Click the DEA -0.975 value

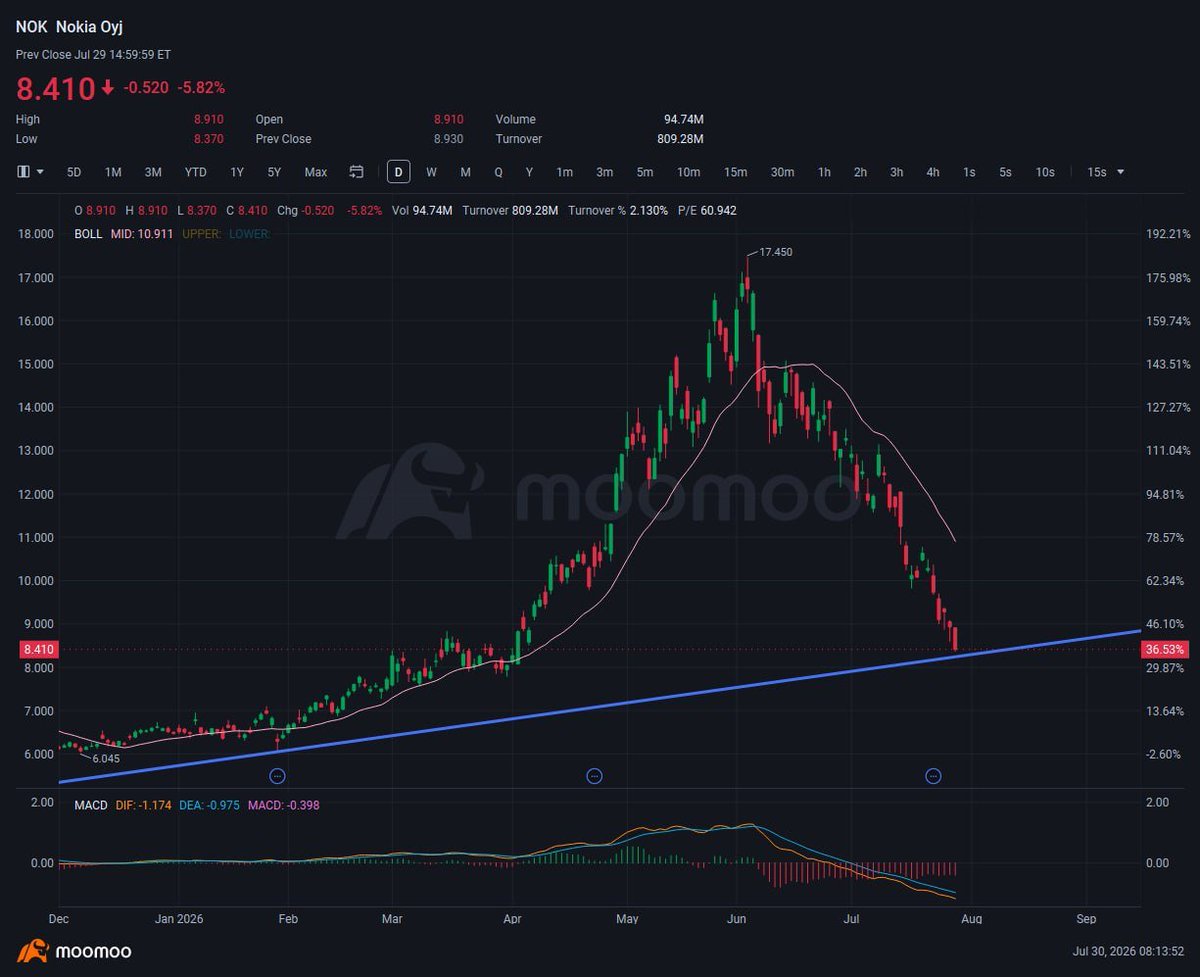(x=211, y=804)
